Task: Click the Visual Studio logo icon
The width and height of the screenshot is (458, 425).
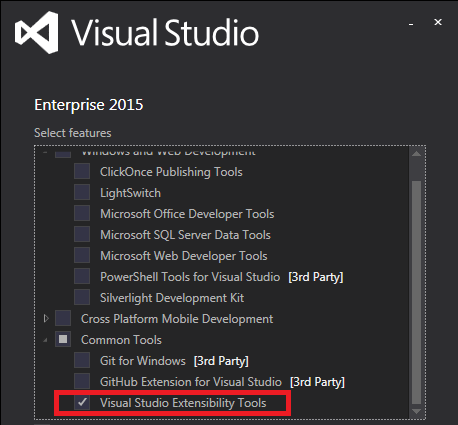Action: click(37, 33)
